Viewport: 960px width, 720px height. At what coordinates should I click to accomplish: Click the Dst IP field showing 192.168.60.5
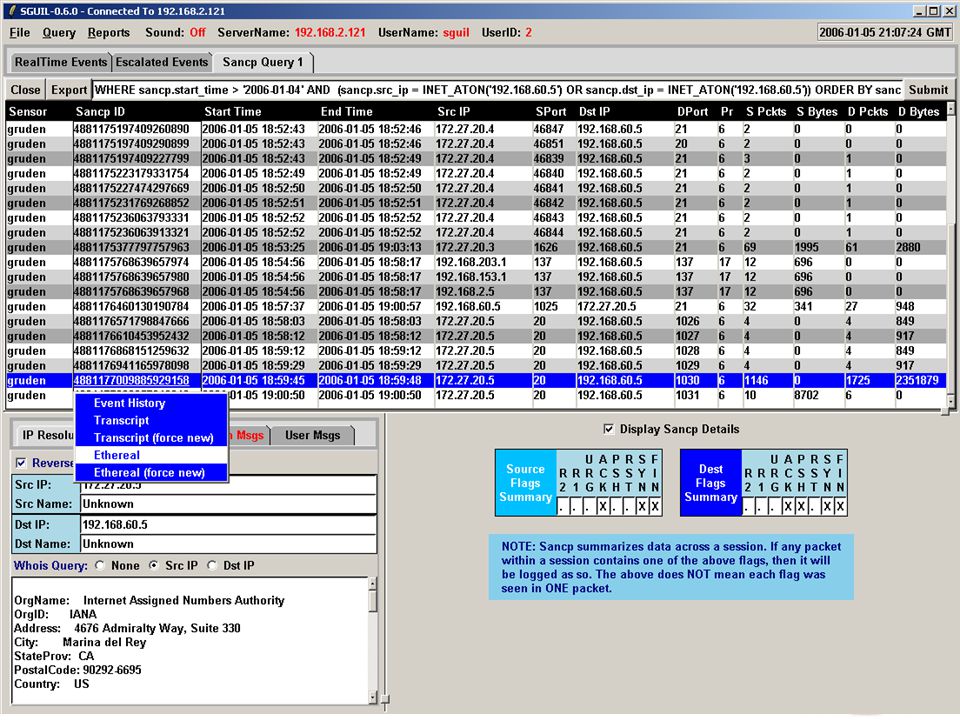(x=228, y=525)
